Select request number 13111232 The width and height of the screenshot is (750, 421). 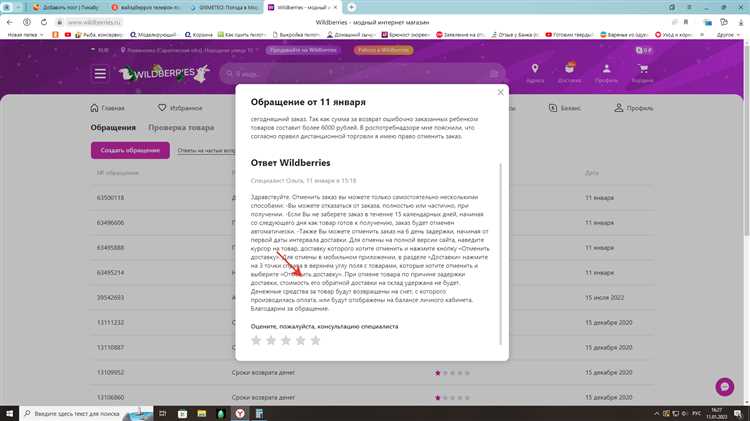tap(110, 322)
